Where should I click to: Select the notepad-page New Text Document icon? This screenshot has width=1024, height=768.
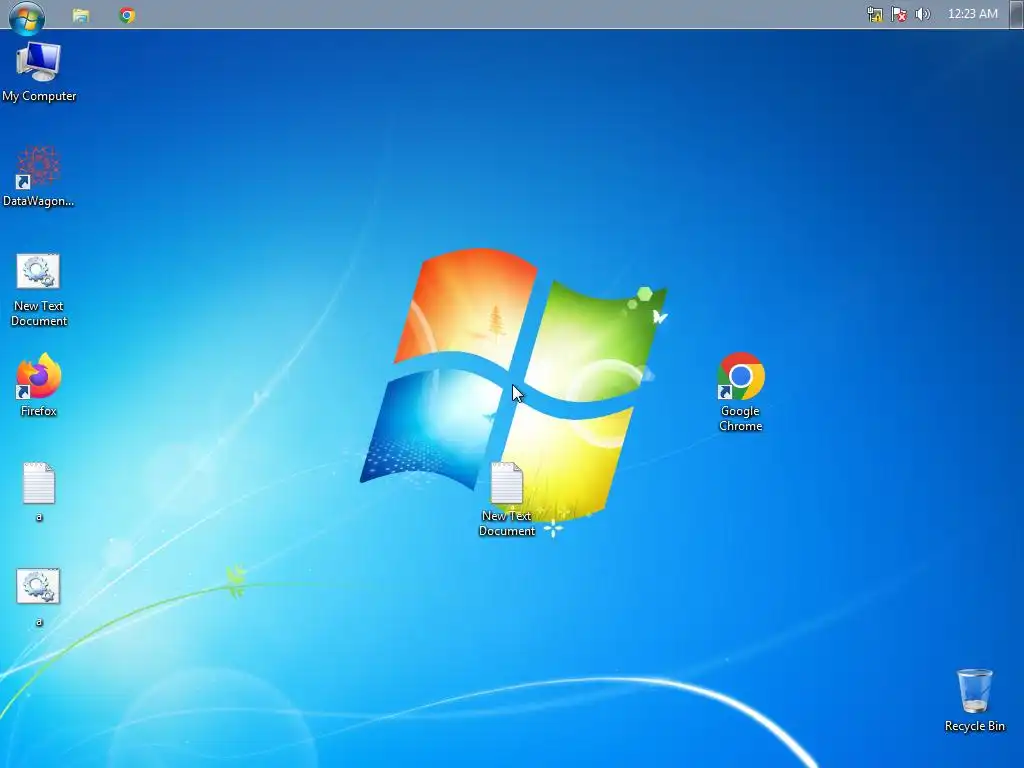507,500
